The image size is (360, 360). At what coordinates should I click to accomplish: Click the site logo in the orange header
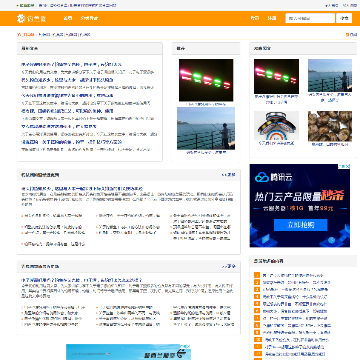pos(32,18)
